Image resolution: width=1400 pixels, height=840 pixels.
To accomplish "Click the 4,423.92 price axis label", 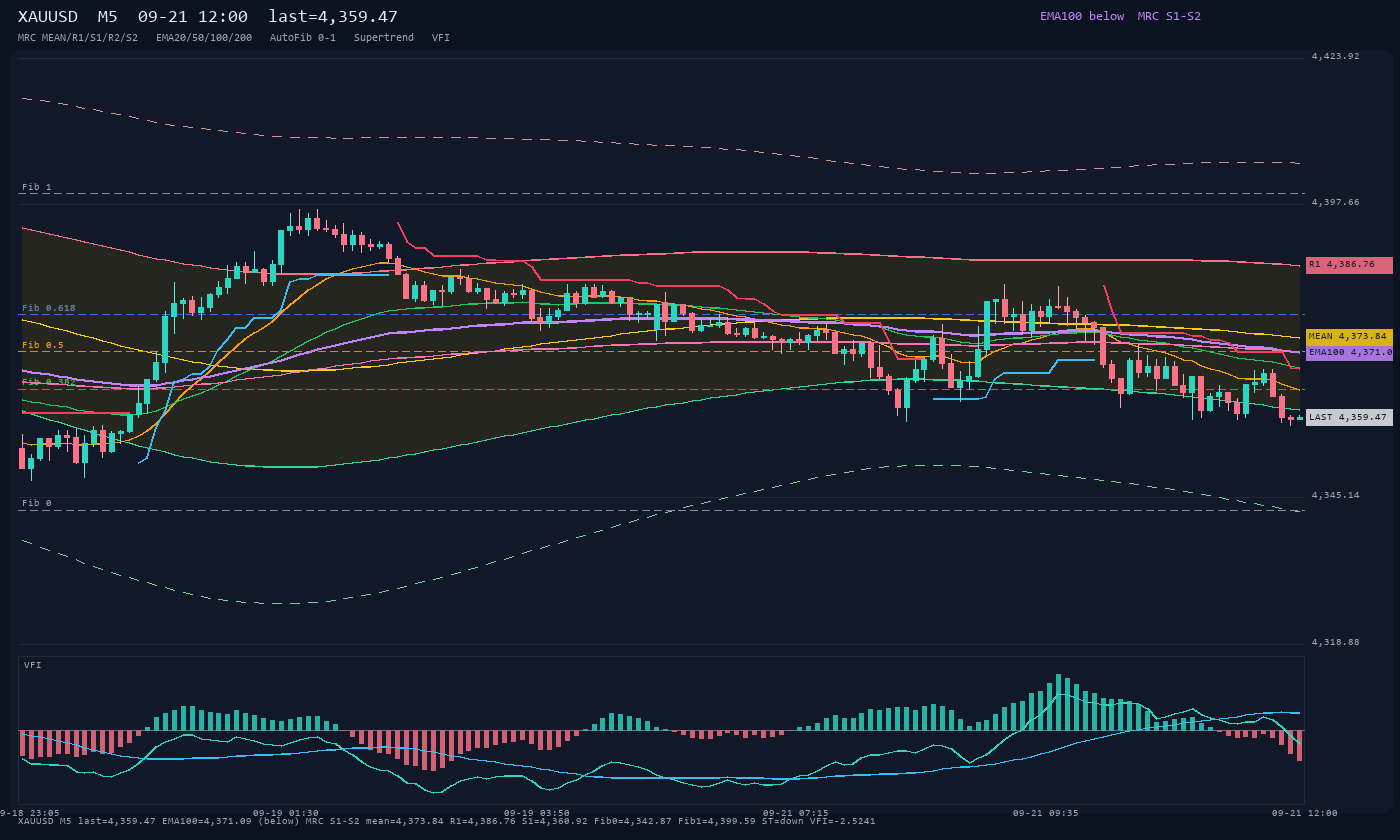I will [x=1335, y=57].
